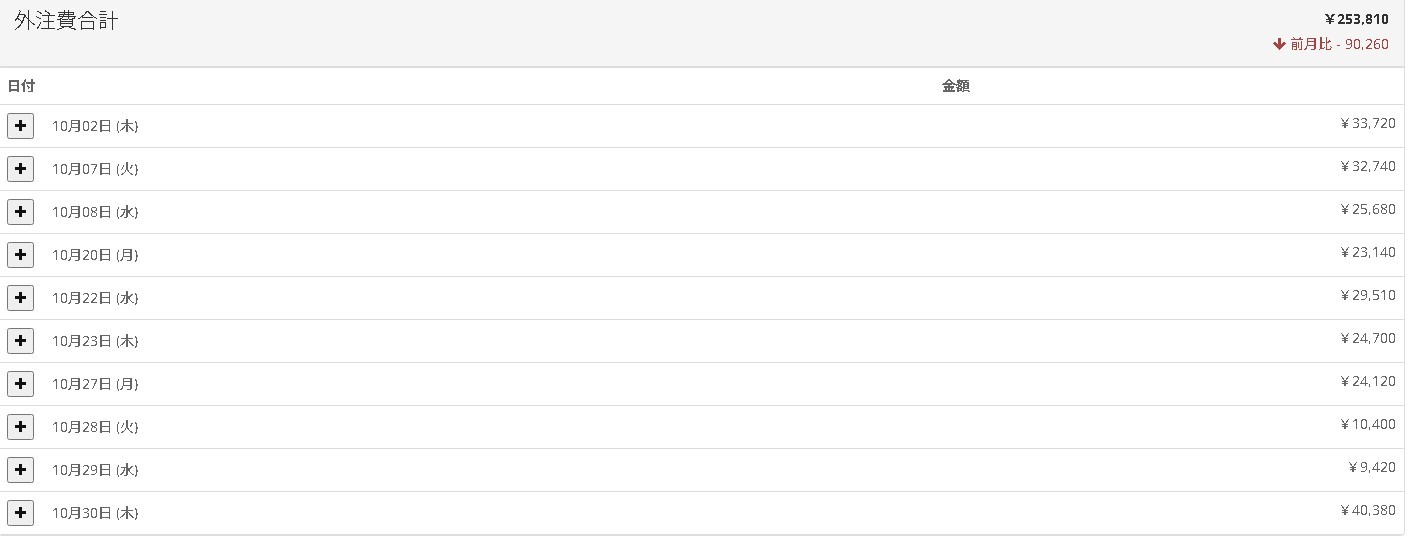Click the 前月比 -90,260 comparison text

point(1339,44)
